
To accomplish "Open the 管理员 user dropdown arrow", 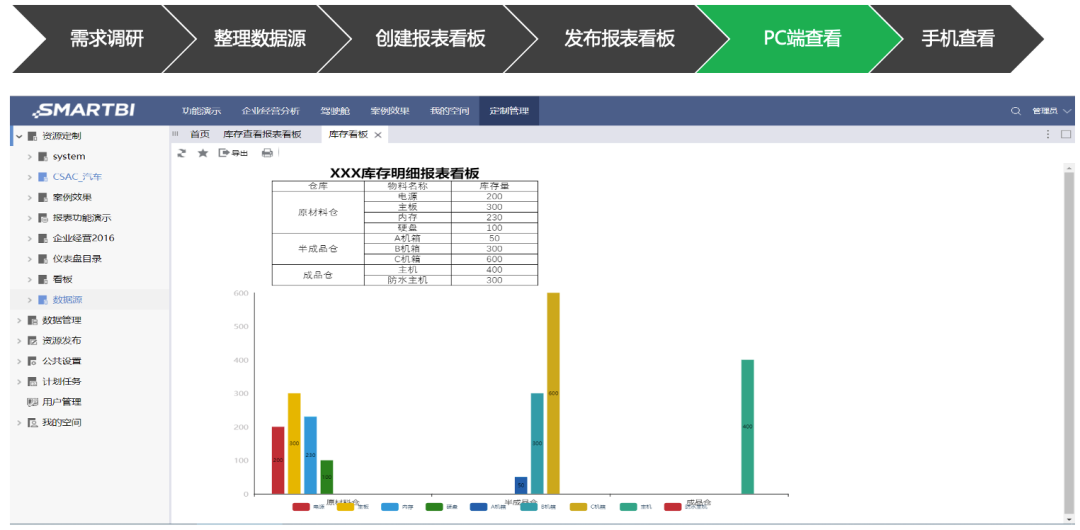I will (x=1067, y=111).
